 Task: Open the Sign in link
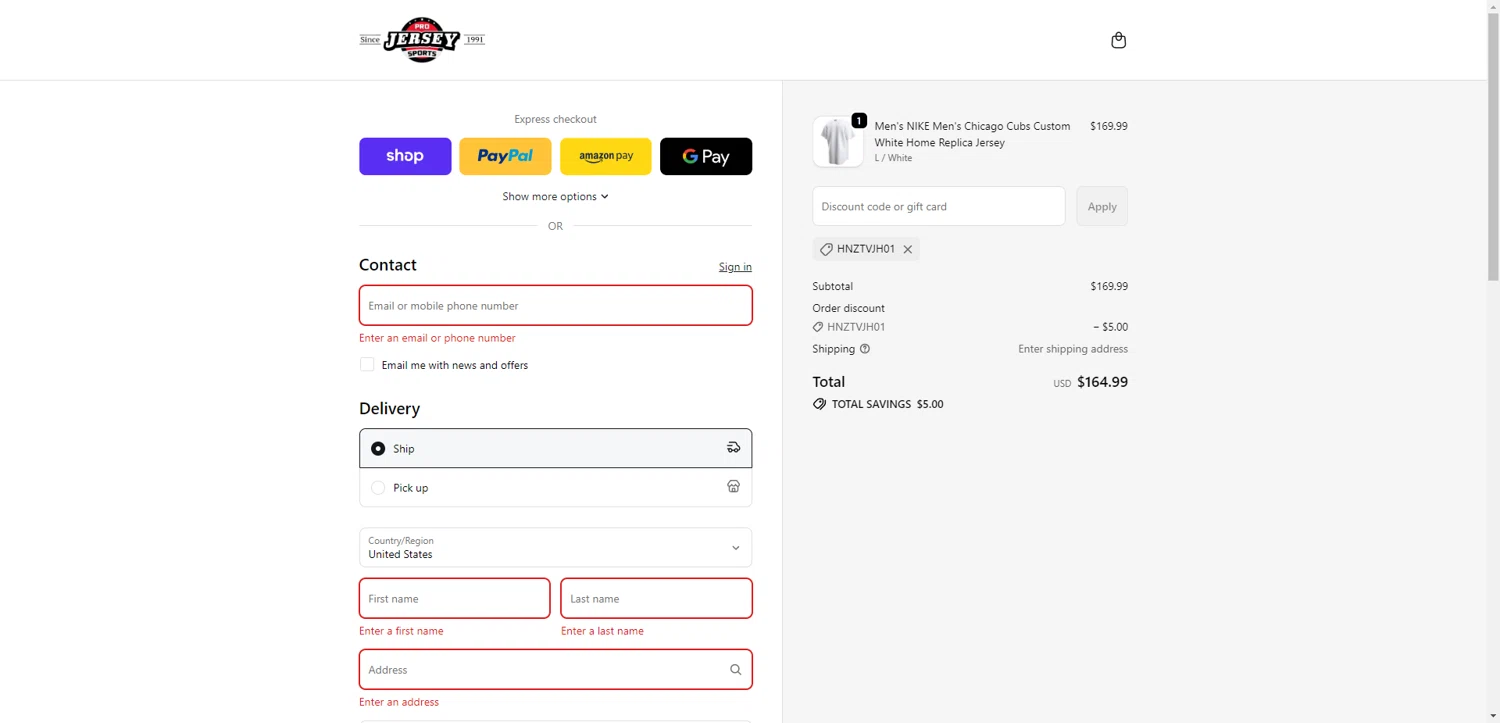(735, 267)
